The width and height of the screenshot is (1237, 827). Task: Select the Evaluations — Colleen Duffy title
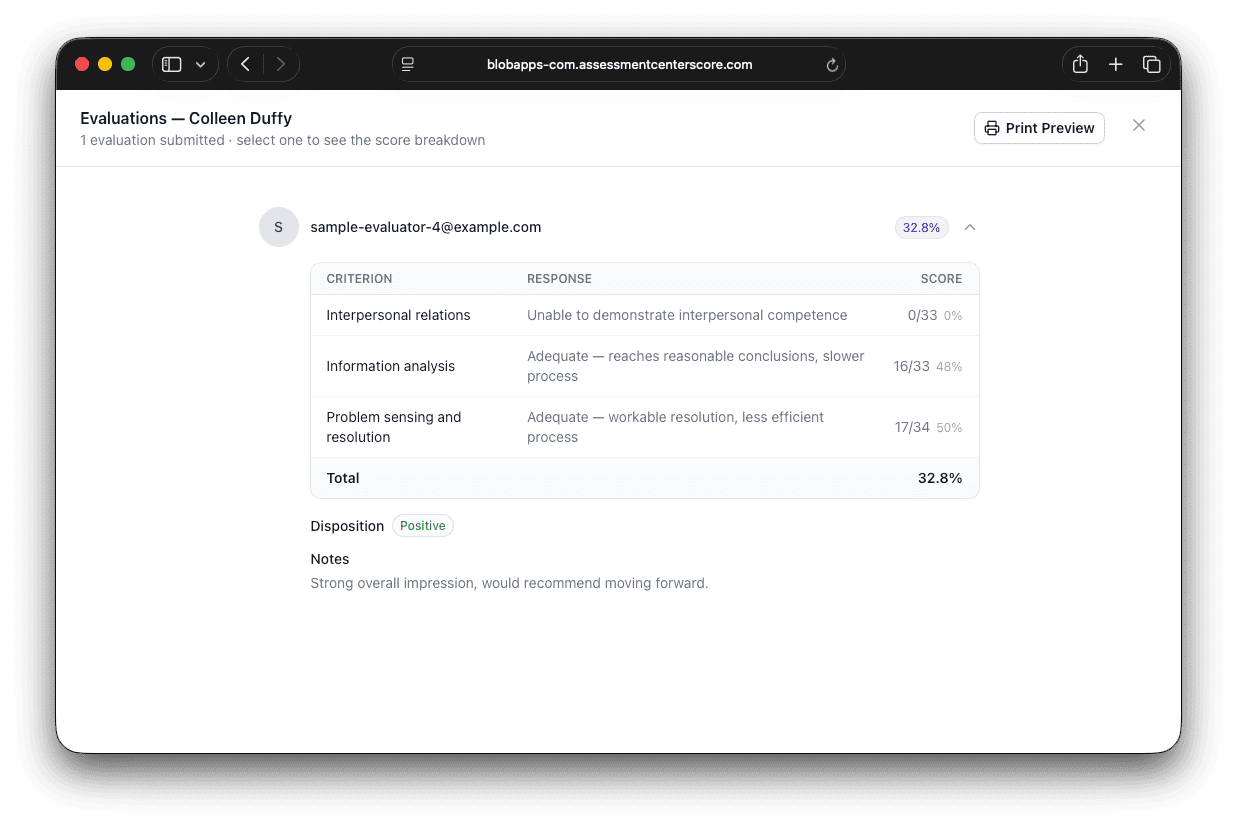(x=186, y=118)
